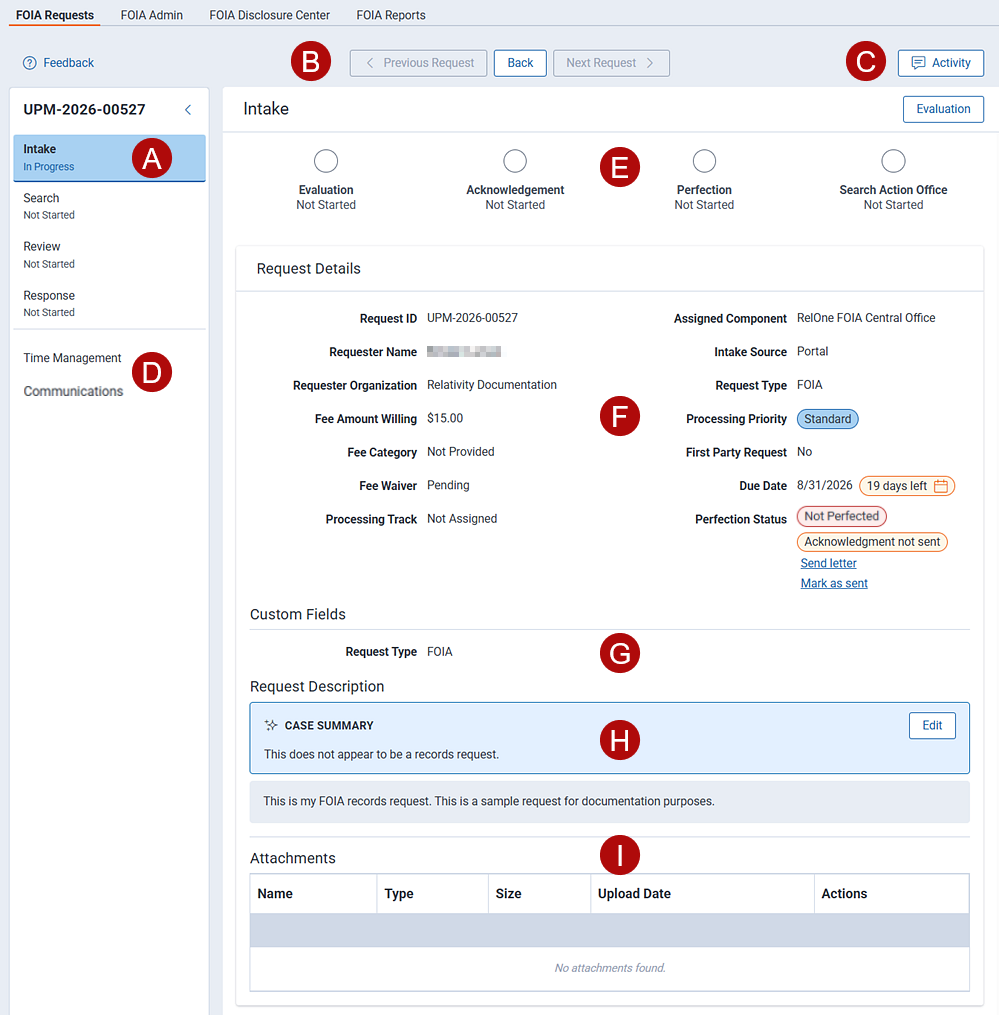Switch to the FOIA Requests tab

point(55,15)
